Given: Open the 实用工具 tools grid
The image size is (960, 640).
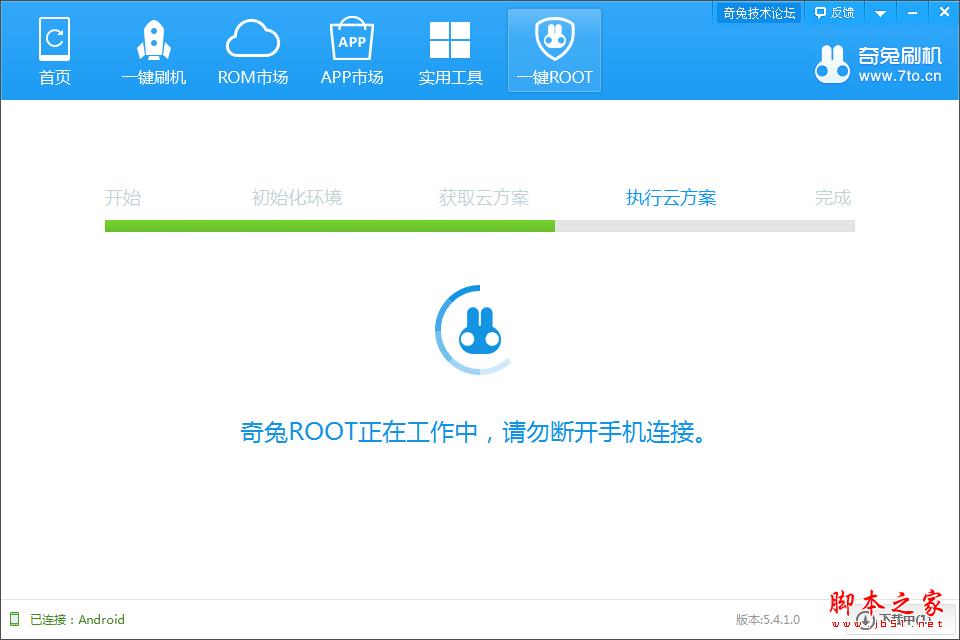Looking at the screenshot, I should click(451, 51).
